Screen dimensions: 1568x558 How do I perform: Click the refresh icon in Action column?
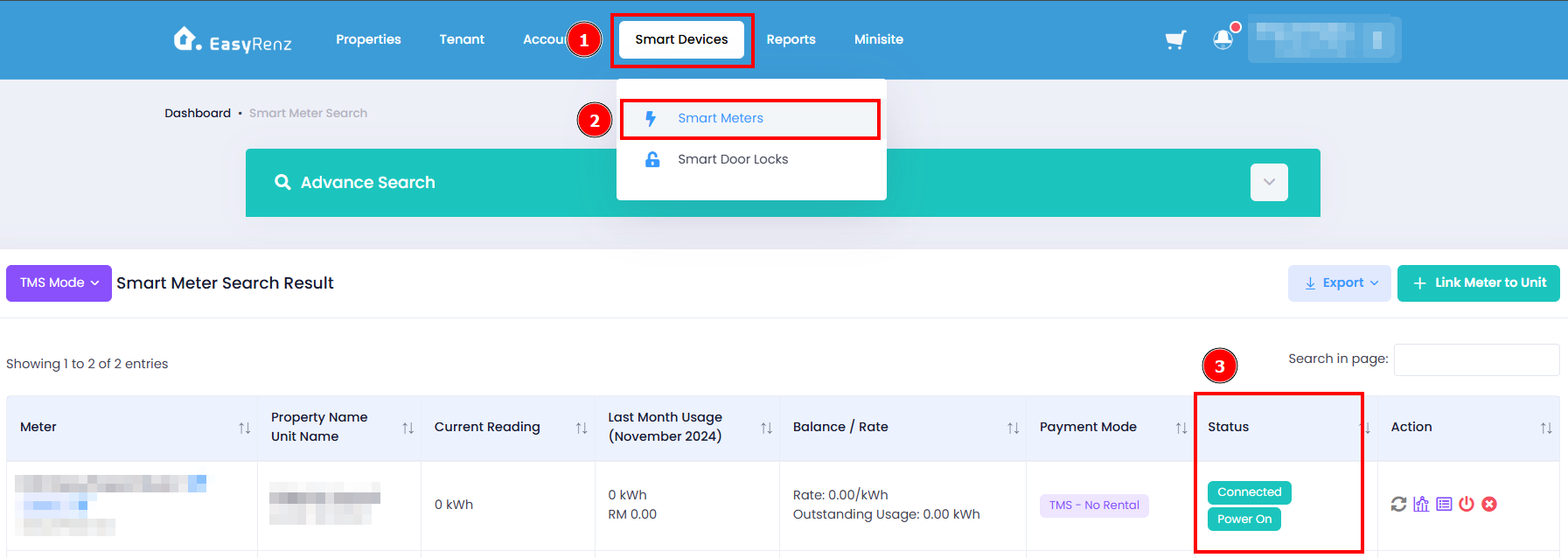1398,504
